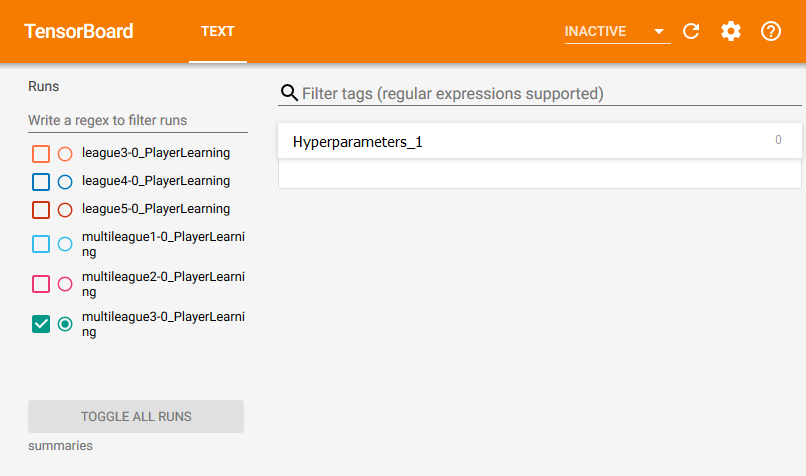
Task: Uncheck the multileague3-0_PlayerLearning checkbox
Action: coord(41,324)
